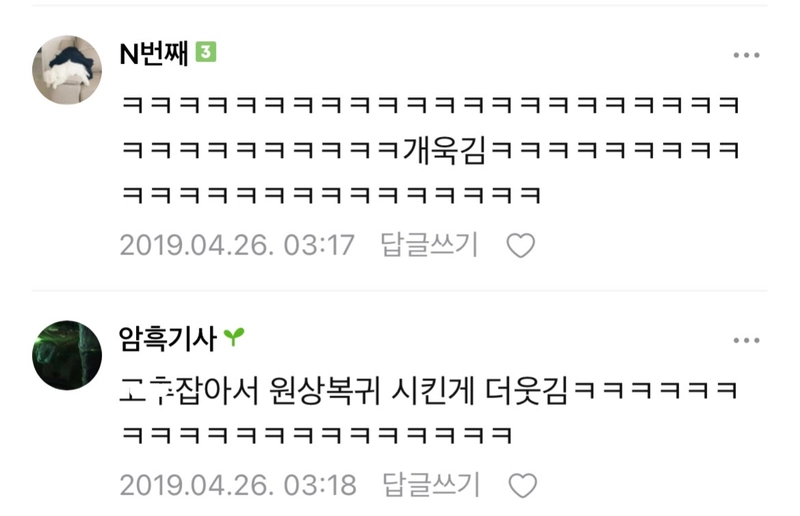The image size is (800, 516).
Task: Click the last ㅋ line of N번째's comment
Action: pos(332,195)
